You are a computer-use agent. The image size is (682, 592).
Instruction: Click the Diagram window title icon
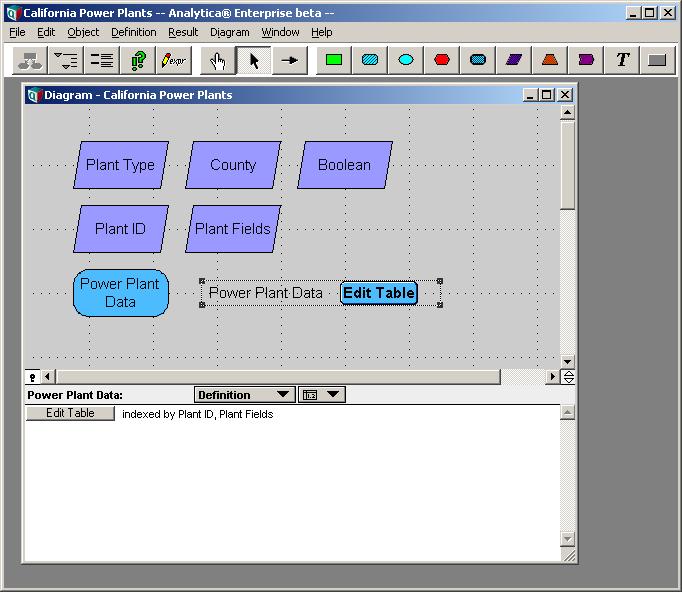pyautogui.click(x=34, y=95)
